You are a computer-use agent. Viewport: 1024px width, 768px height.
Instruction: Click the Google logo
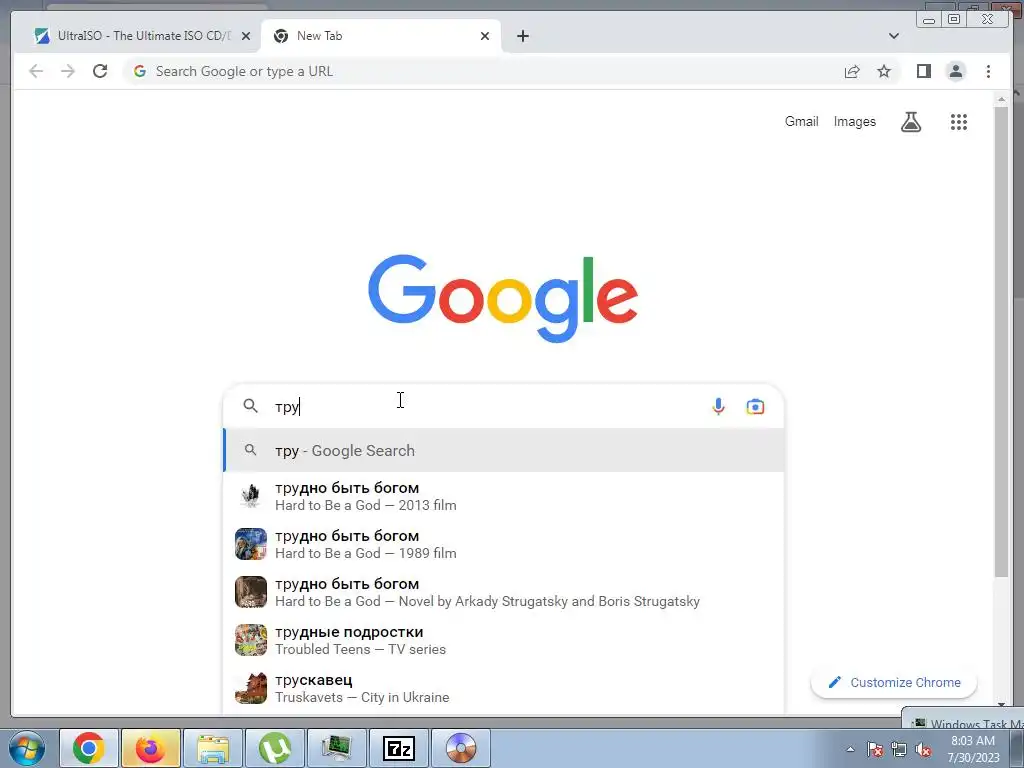click(x=503, y=298)
